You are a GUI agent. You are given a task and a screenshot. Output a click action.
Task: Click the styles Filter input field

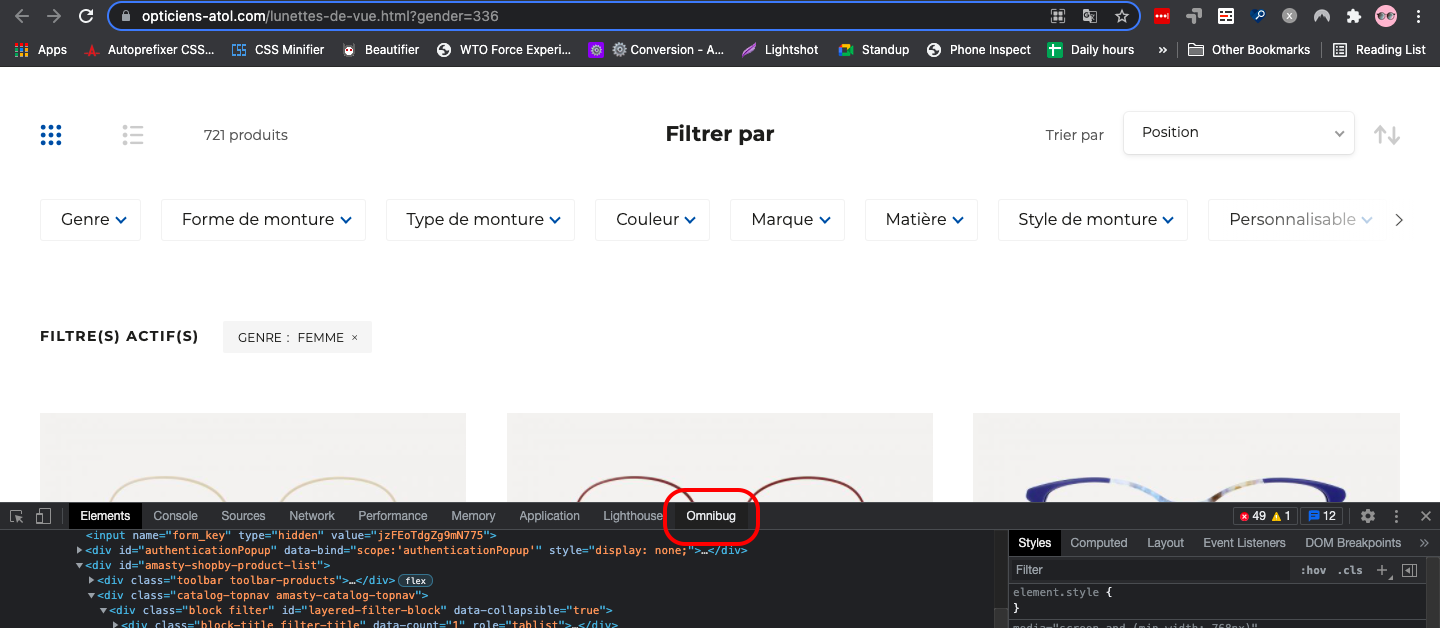(1150, 570)
